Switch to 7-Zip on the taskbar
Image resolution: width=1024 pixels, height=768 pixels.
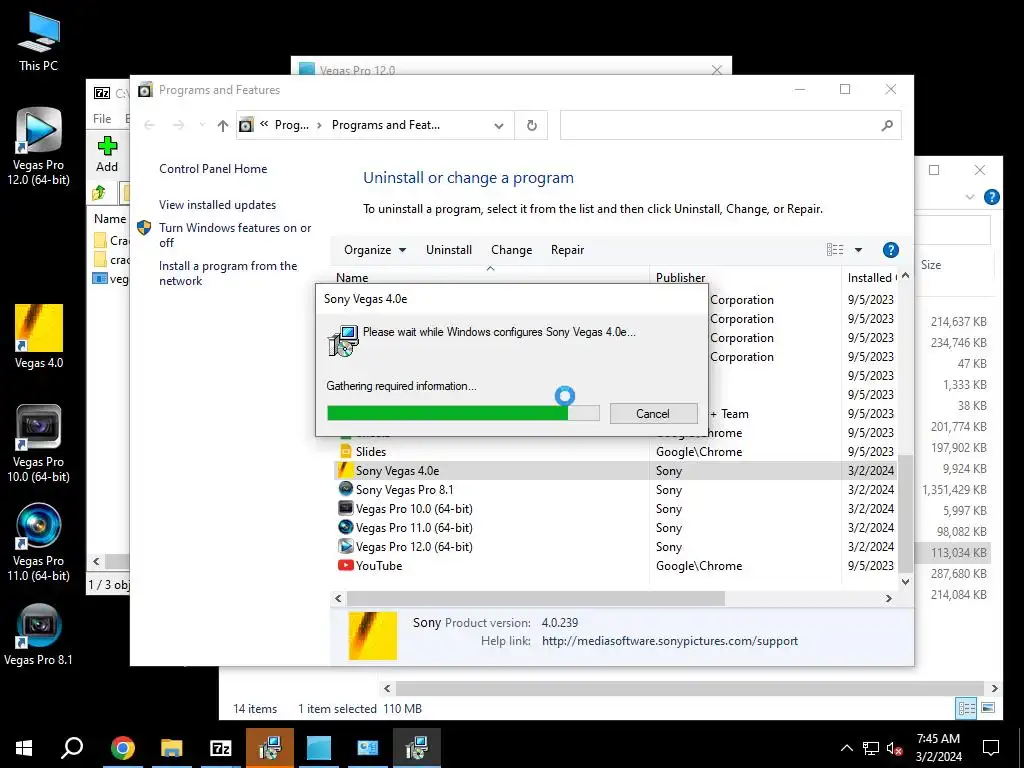(x=220, y=748)
